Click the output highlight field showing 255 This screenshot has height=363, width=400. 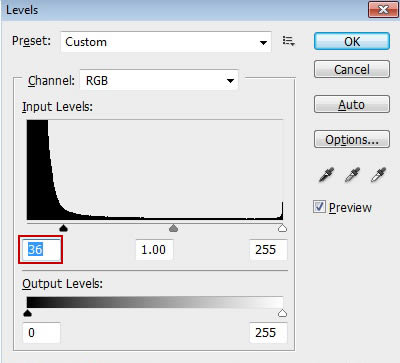click(268, 332)
